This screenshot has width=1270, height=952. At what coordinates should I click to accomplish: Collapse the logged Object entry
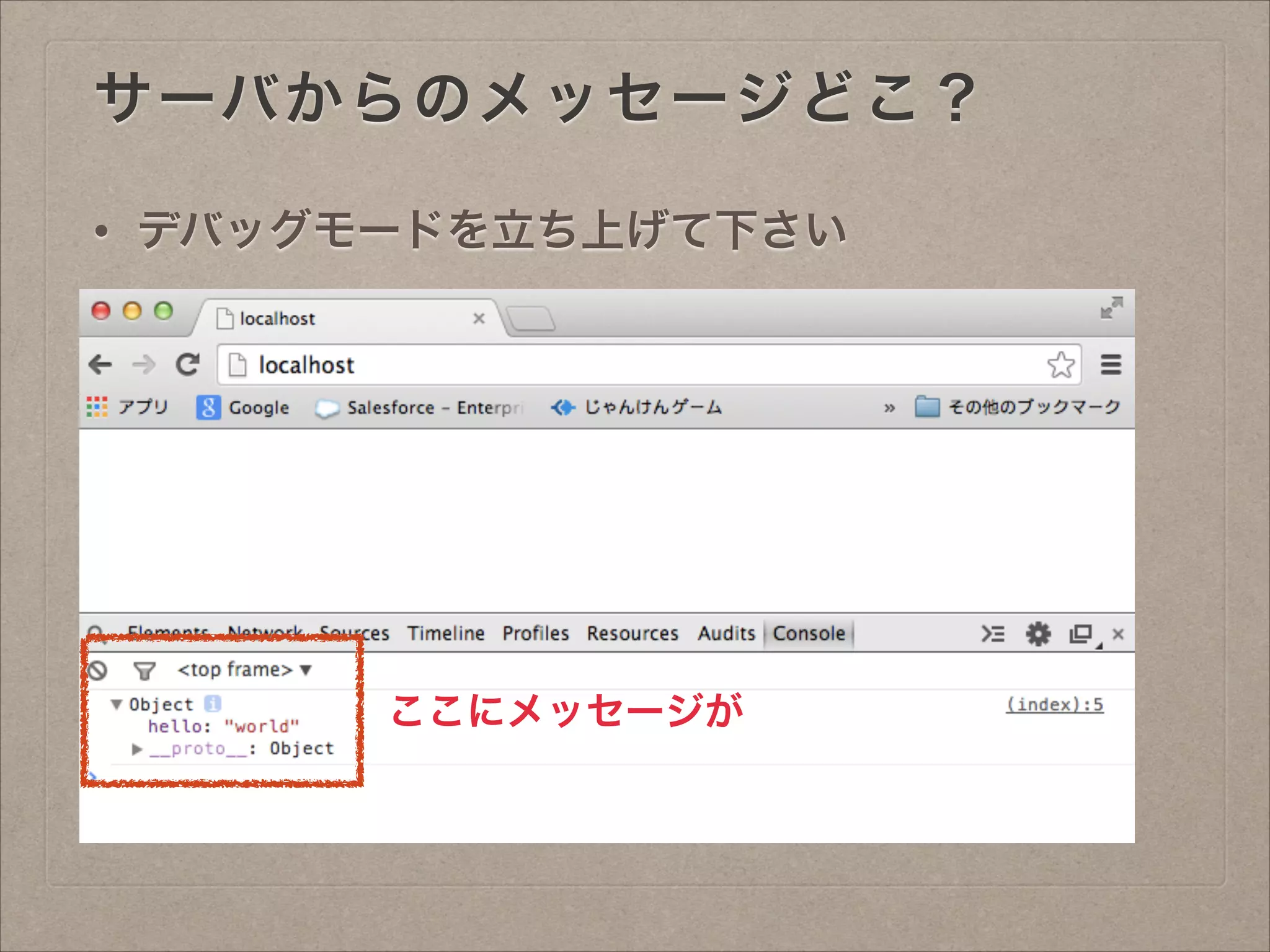tap(116, 704)
